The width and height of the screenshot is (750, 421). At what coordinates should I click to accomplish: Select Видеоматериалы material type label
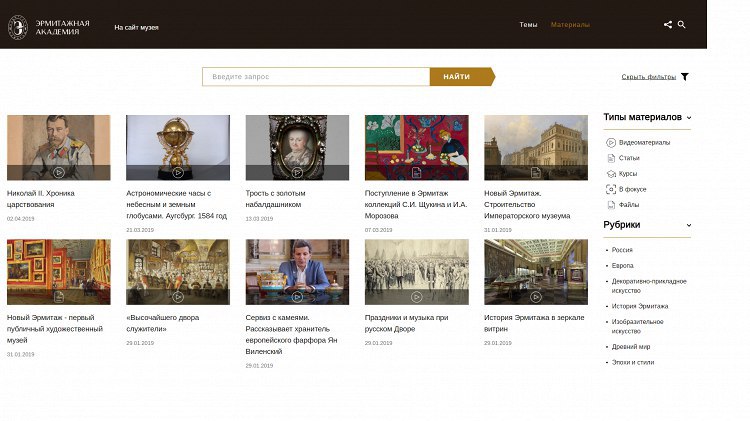click(644, 143)
